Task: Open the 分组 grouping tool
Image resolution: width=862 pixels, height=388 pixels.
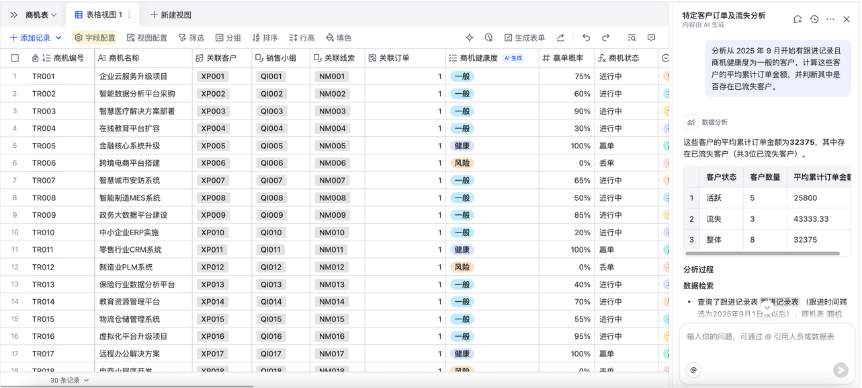Action: tap(228, 38)
